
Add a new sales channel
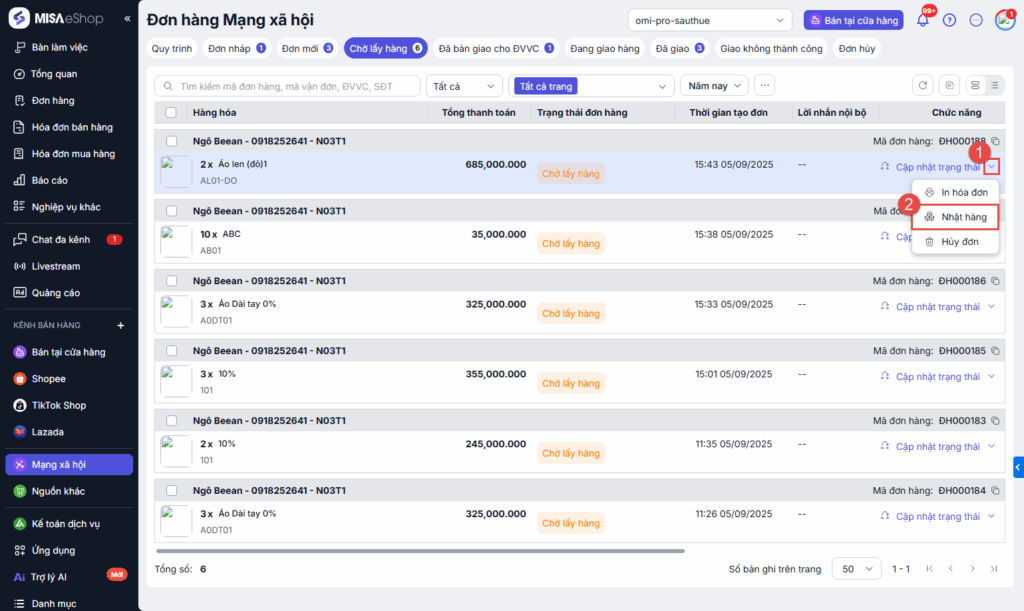[120, 325]
